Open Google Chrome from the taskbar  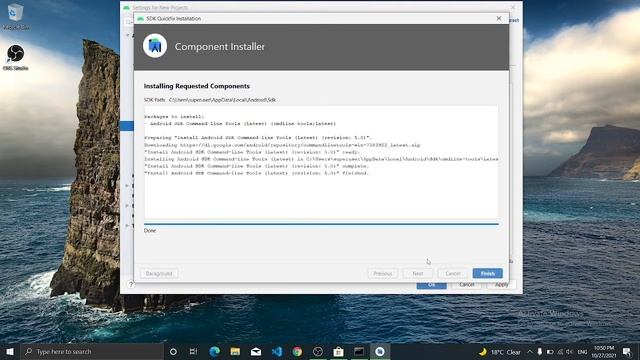pos(297,351)
